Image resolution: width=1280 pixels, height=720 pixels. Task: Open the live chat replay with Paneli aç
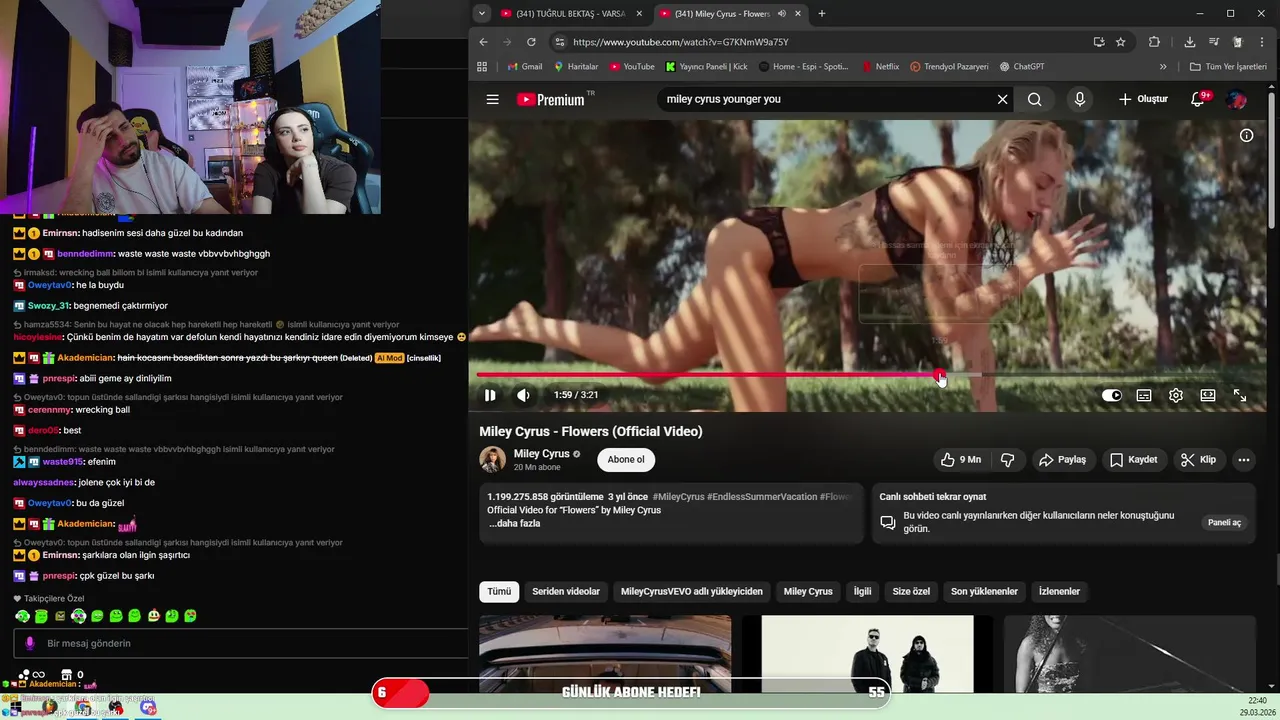coord(1224,523)
